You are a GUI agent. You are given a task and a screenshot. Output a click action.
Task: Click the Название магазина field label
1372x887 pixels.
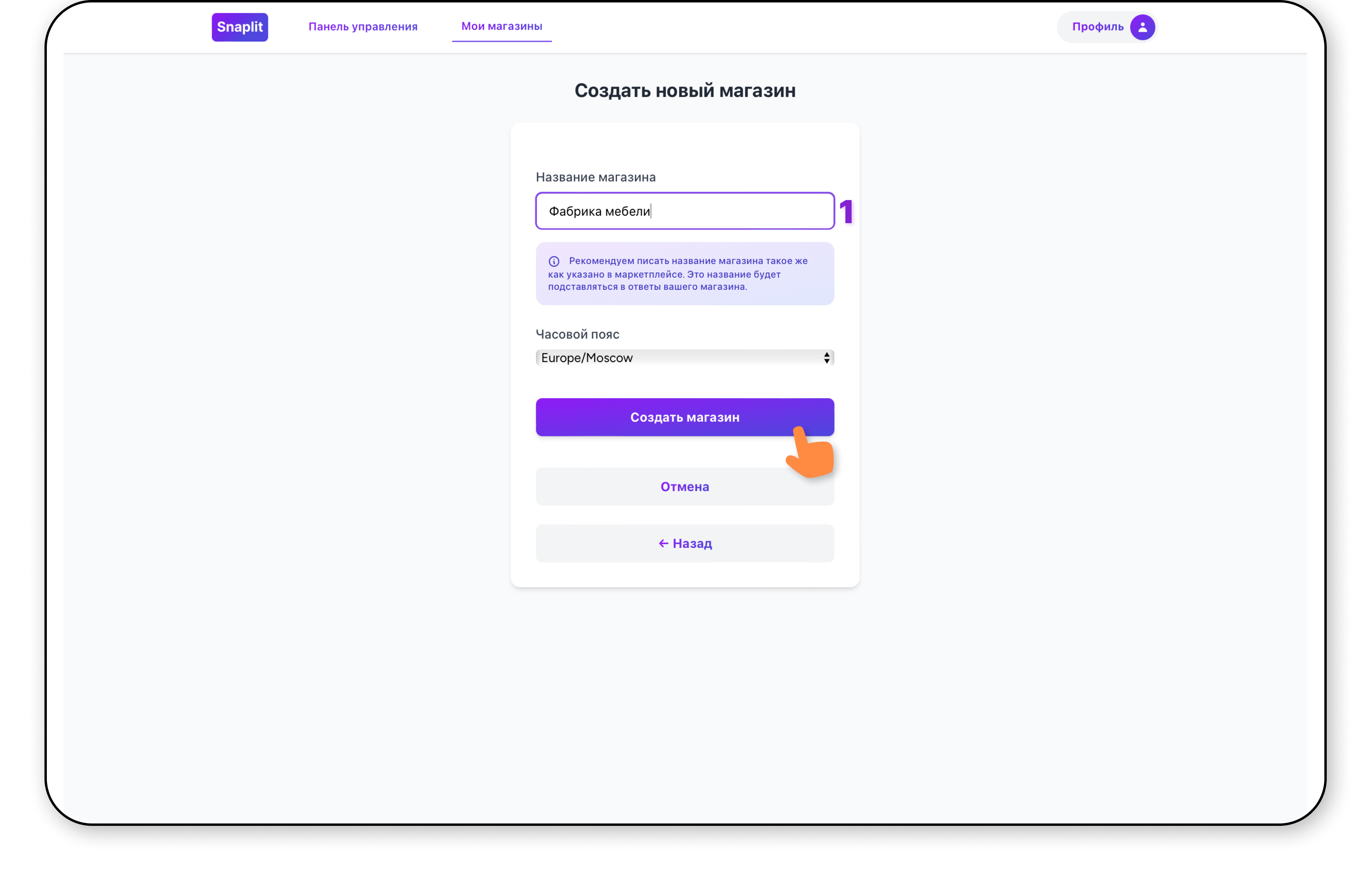coord(595,177)
